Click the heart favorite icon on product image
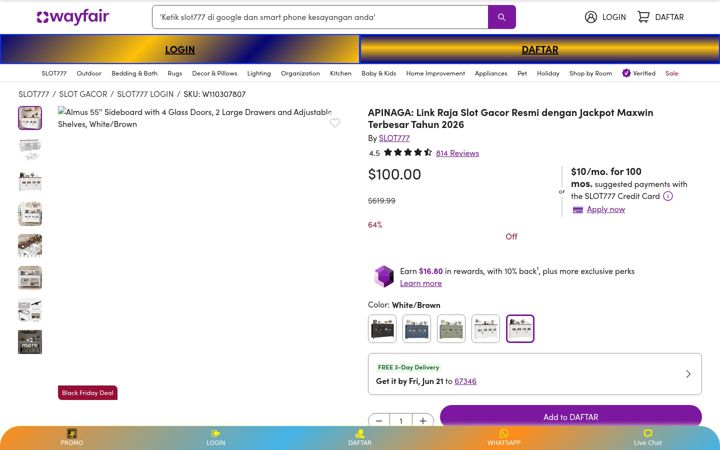Viewport: 720px width, 450px height. [x=335, y=123]
